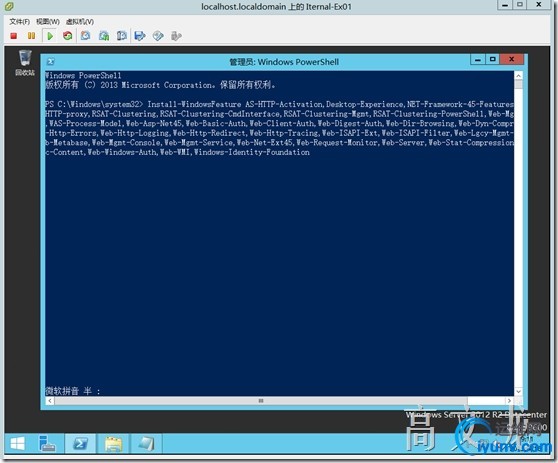Click the connect CD/DVD device icon
Viewport: 558px width, 463px height.
158,36
